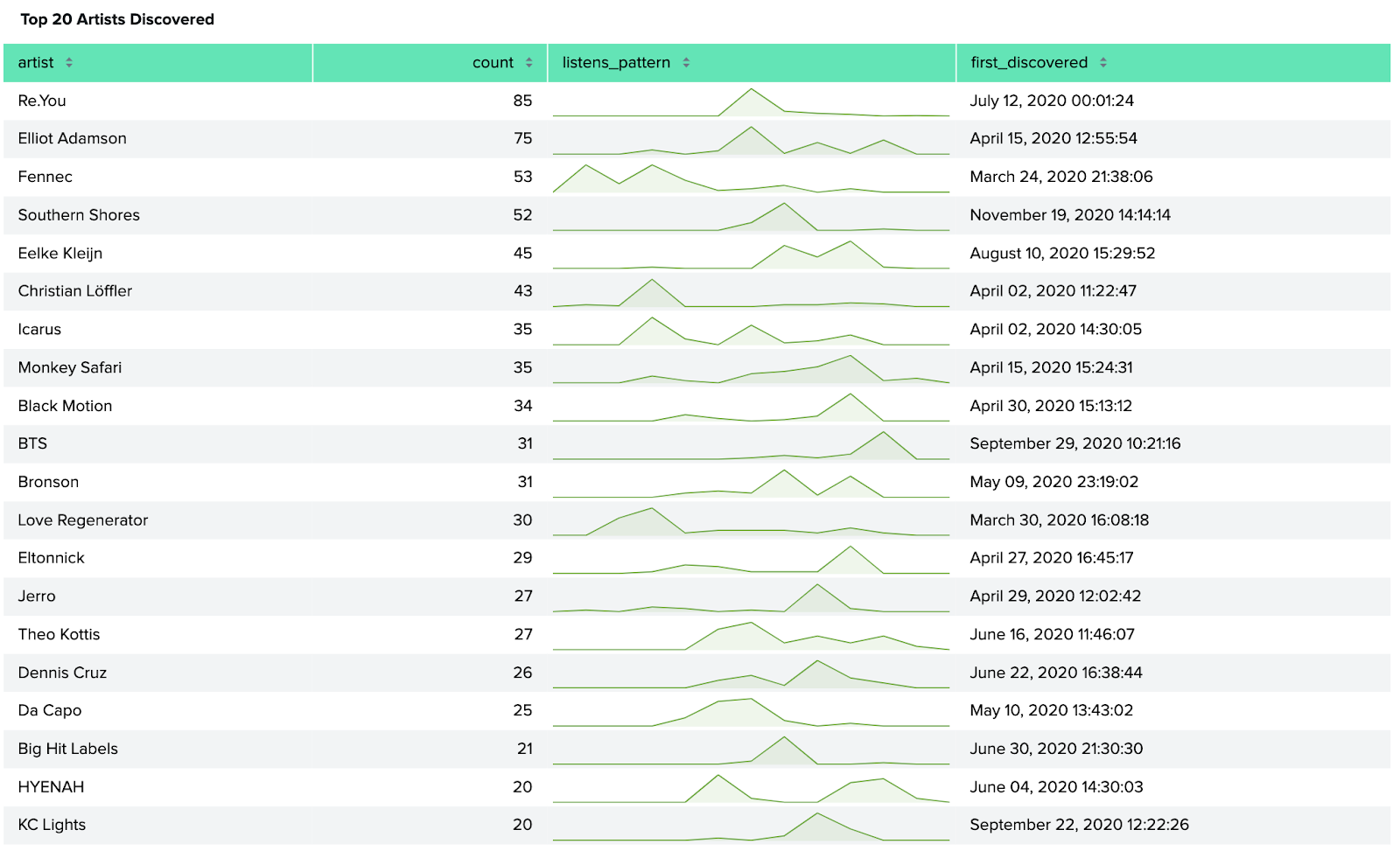The height and width of the screenshot is (858, 1400).
Task: Click the Theo Kottis sparkline chart
Action: click(x=751, y=636)
